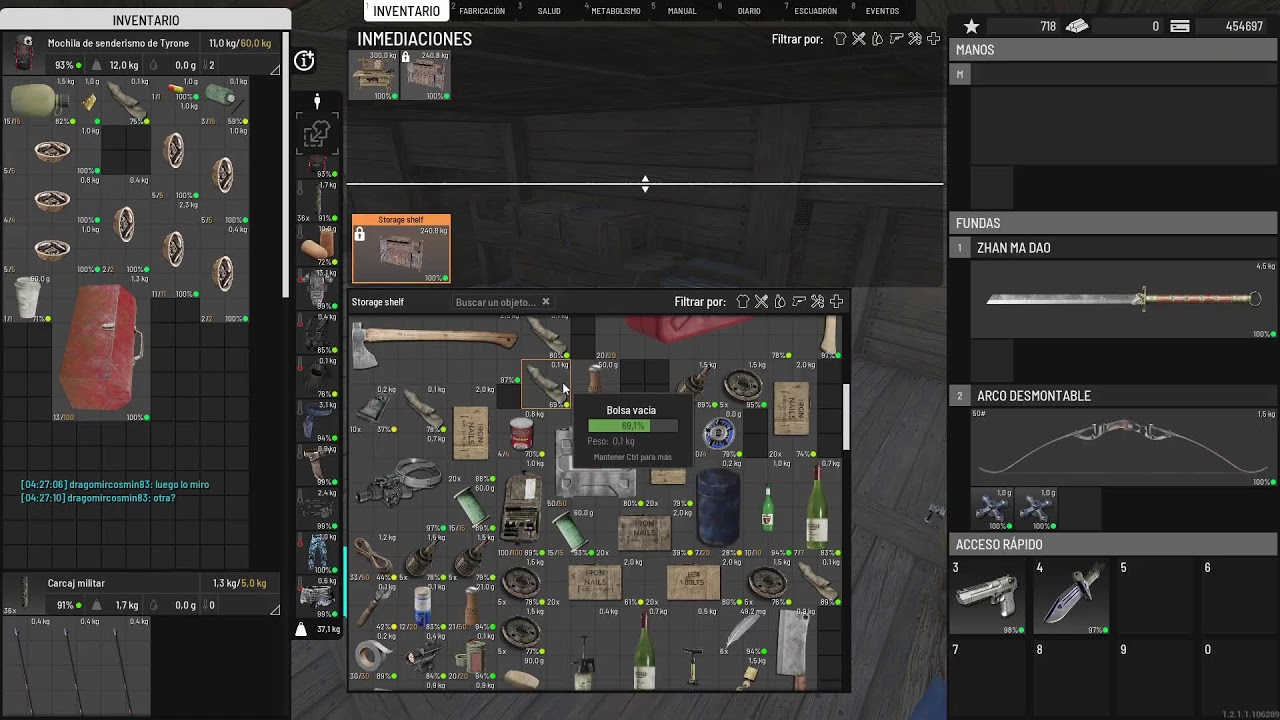Click the Manos hand slot M
Image resolution: width=1280 pixels, height=720 pixels.
point(960,74)
